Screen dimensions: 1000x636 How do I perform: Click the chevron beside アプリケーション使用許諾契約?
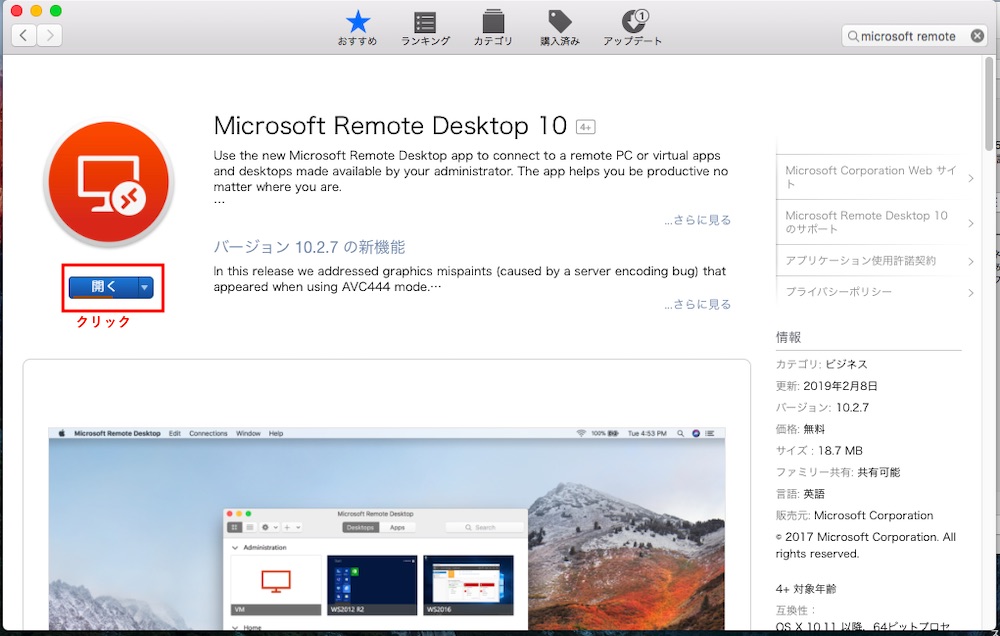[x=971, y=262]
